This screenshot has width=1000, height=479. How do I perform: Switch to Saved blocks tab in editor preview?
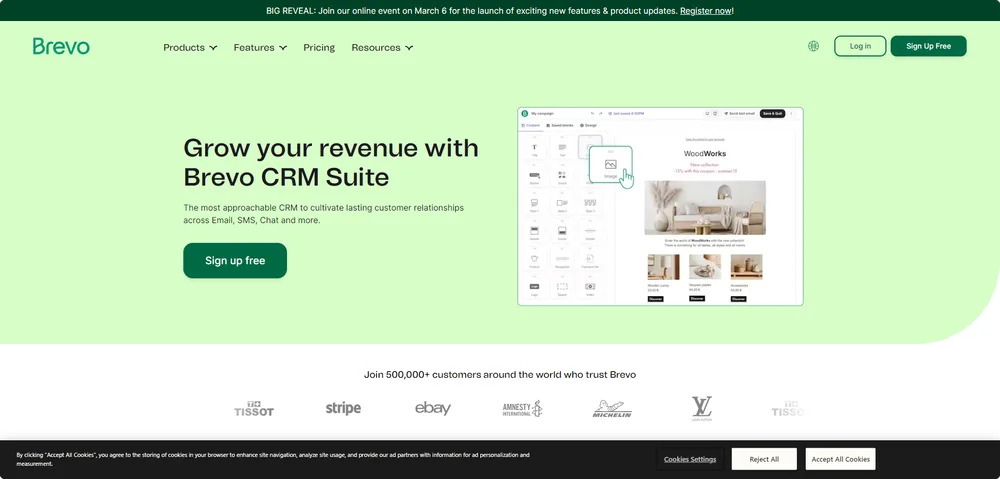coord(560,125)
